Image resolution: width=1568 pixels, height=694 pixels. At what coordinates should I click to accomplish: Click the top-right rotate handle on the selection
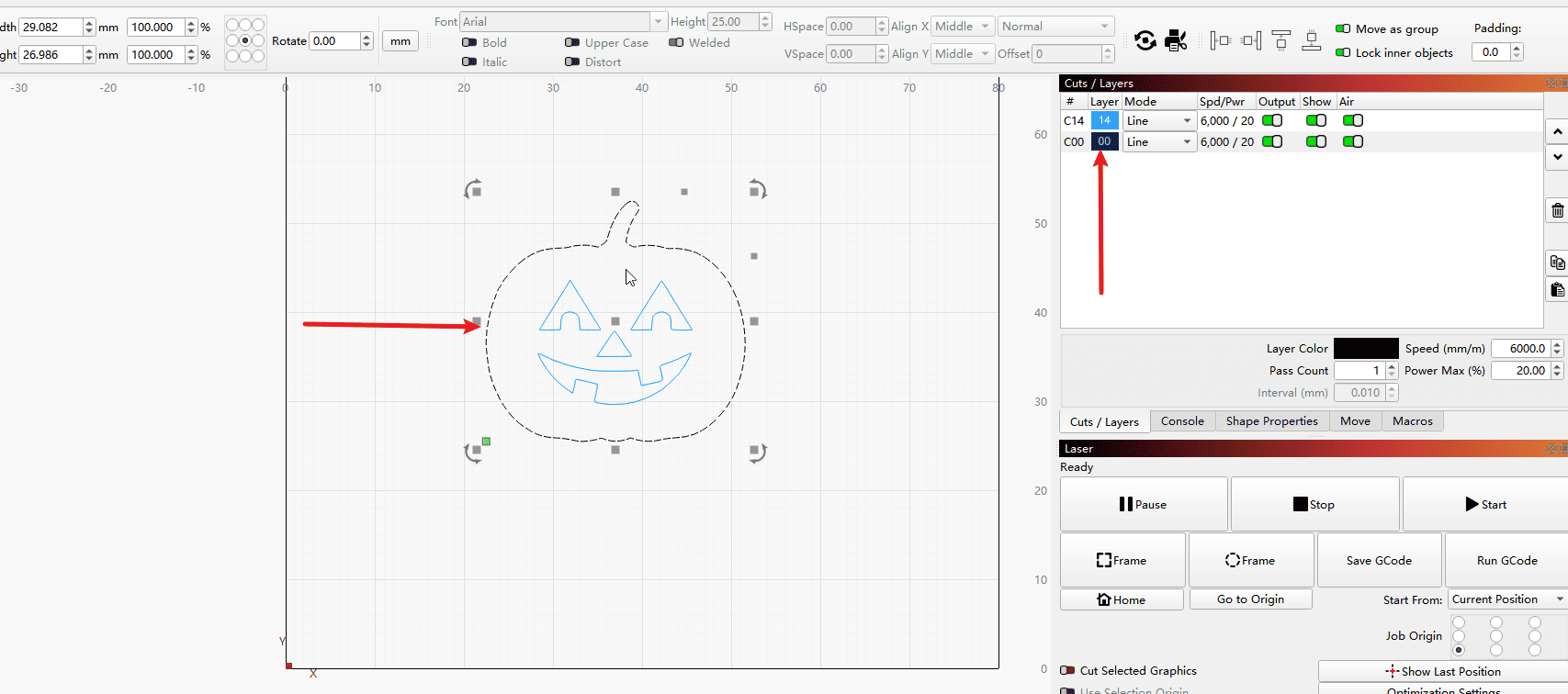click(756, 190)
